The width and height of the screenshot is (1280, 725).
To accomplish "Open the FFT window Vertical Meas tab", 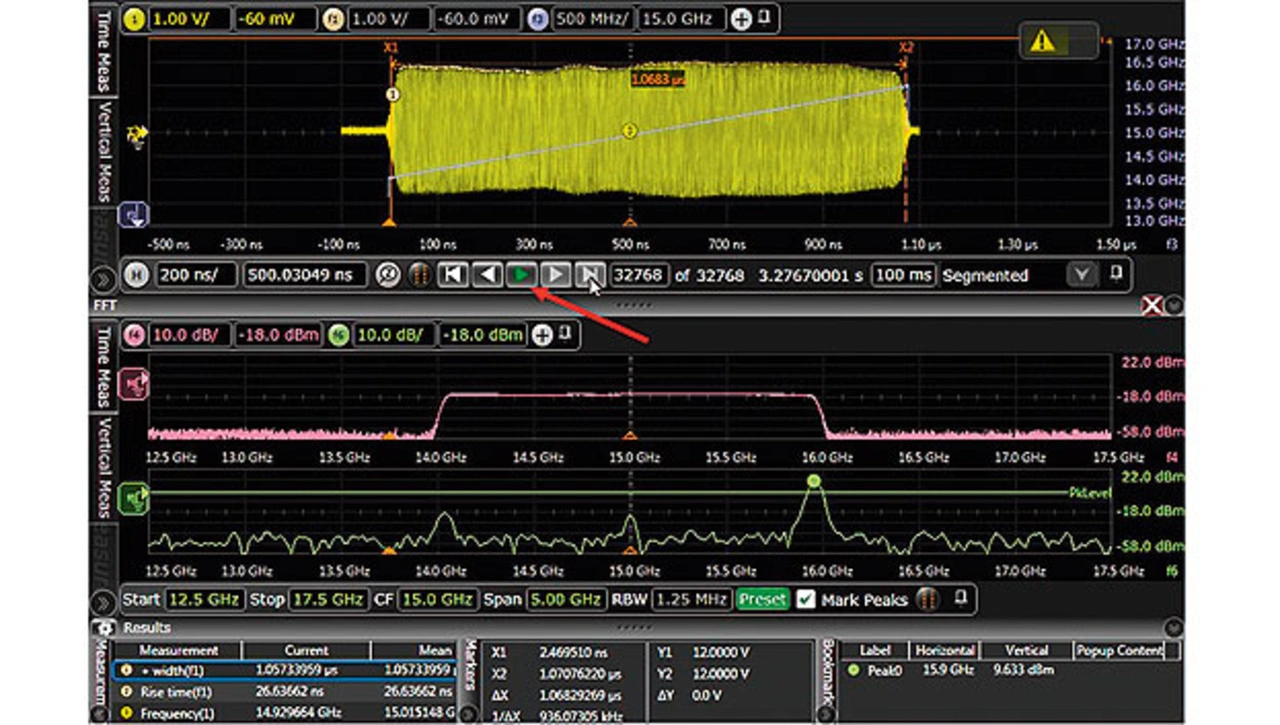I will point(104,468).
